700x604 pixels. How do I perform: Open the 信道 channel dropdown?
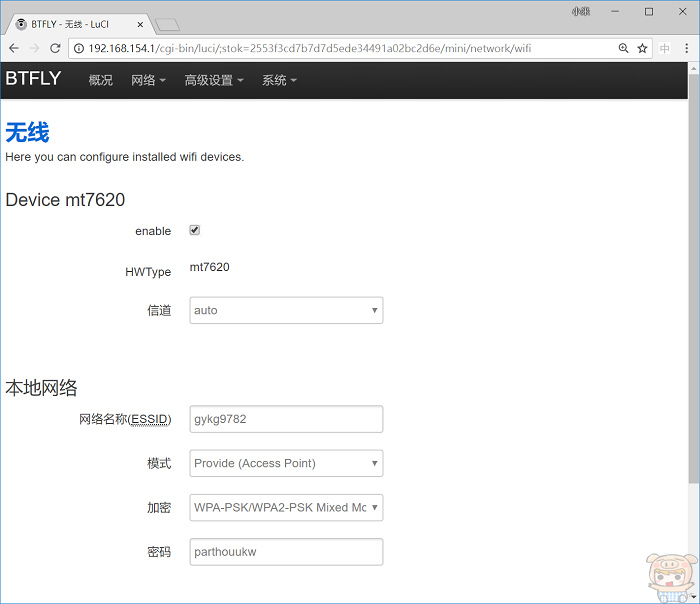(x=286, y=310)
